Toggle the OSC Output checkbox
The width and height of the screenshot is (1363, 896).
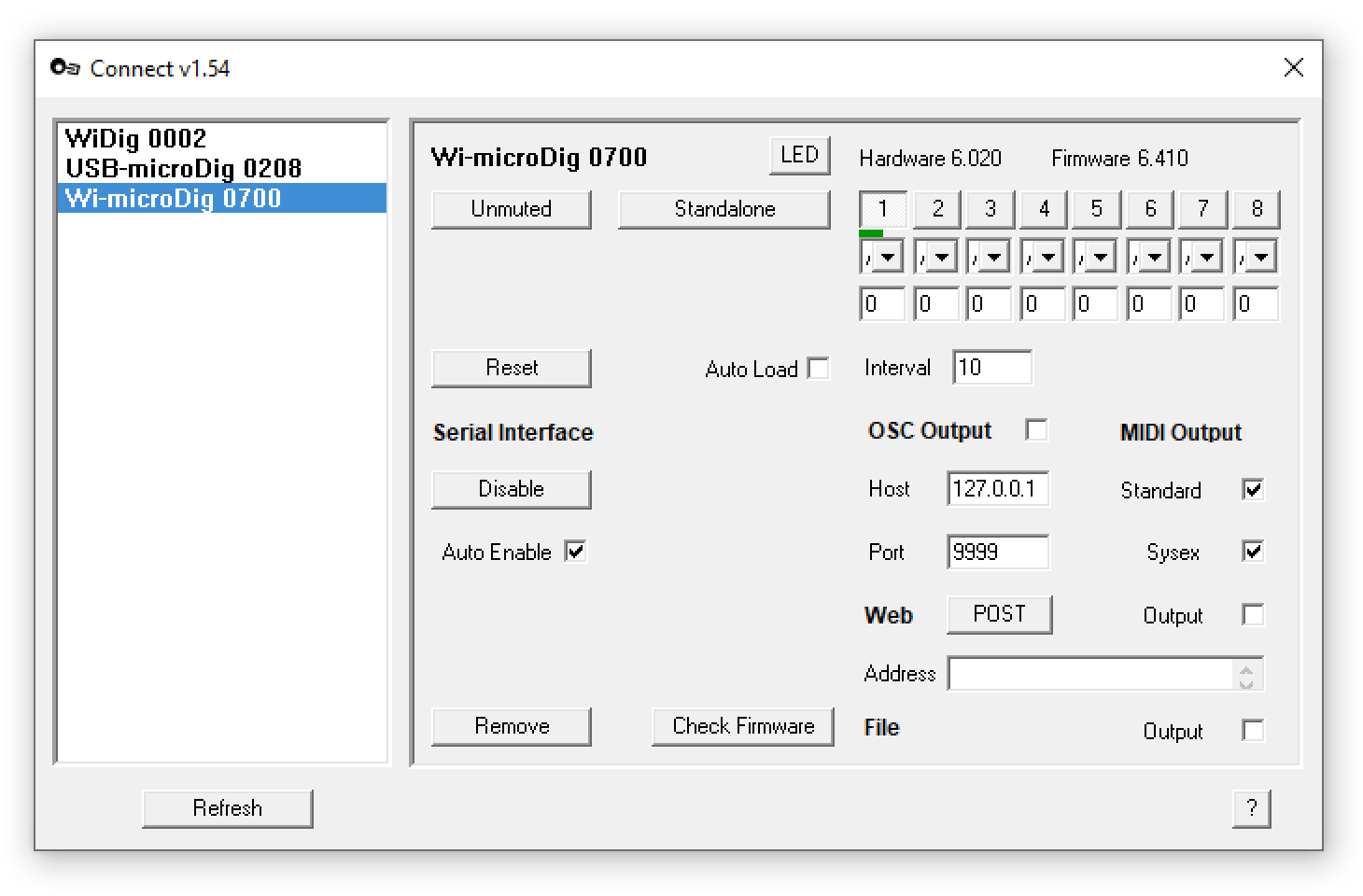[x=1035, y=430]
